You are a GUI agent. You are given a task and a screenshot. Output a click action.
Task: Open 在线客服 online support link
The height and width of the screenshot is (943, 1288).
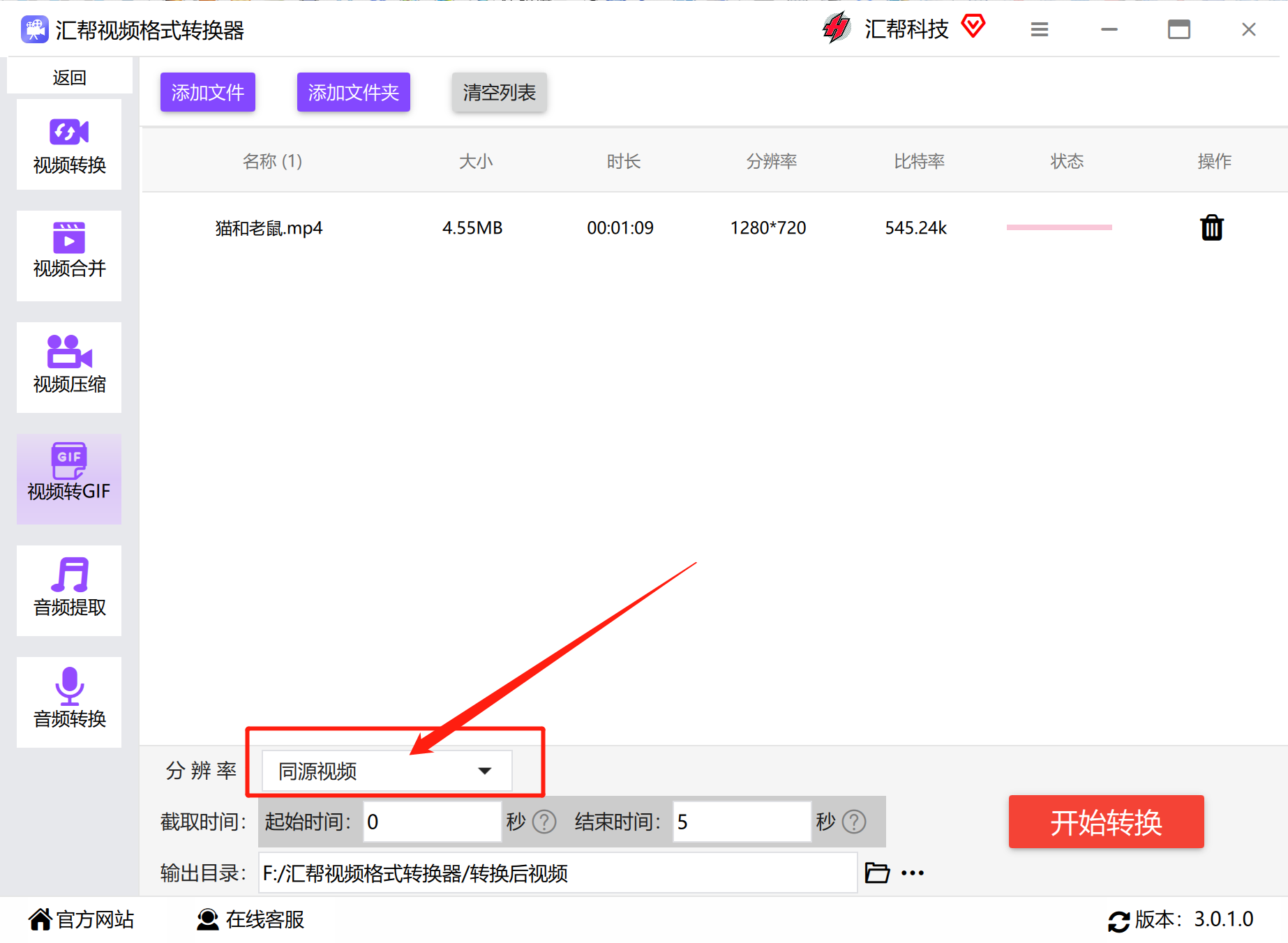tap(250, 919)
